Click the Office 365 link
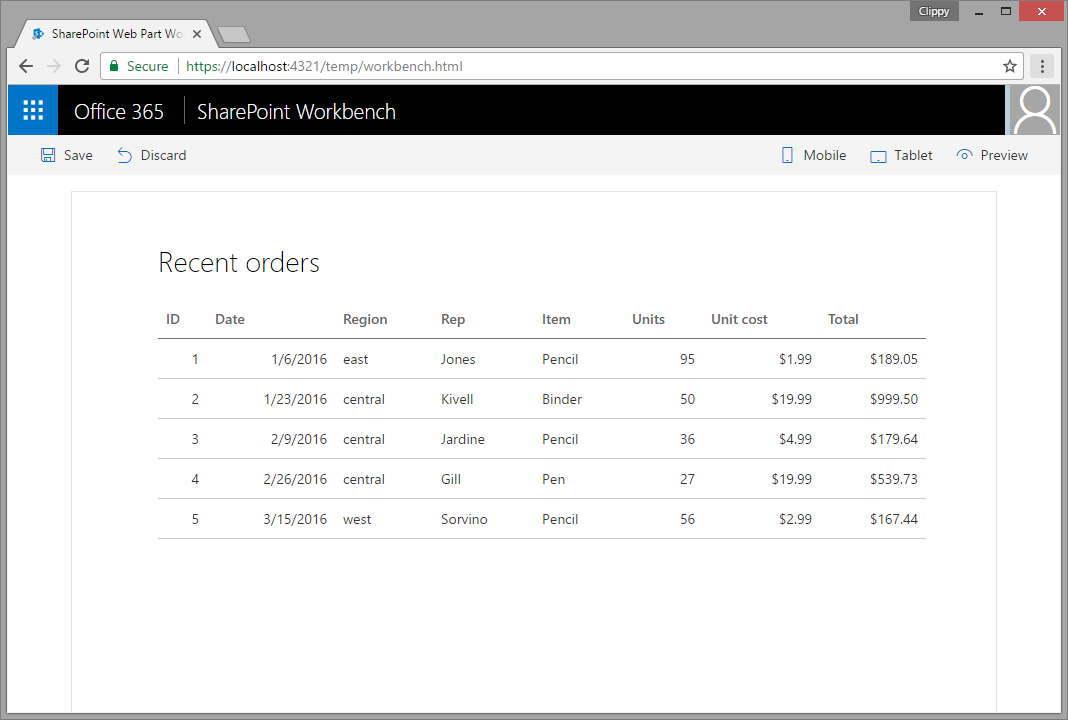 (x=119, y=111)
